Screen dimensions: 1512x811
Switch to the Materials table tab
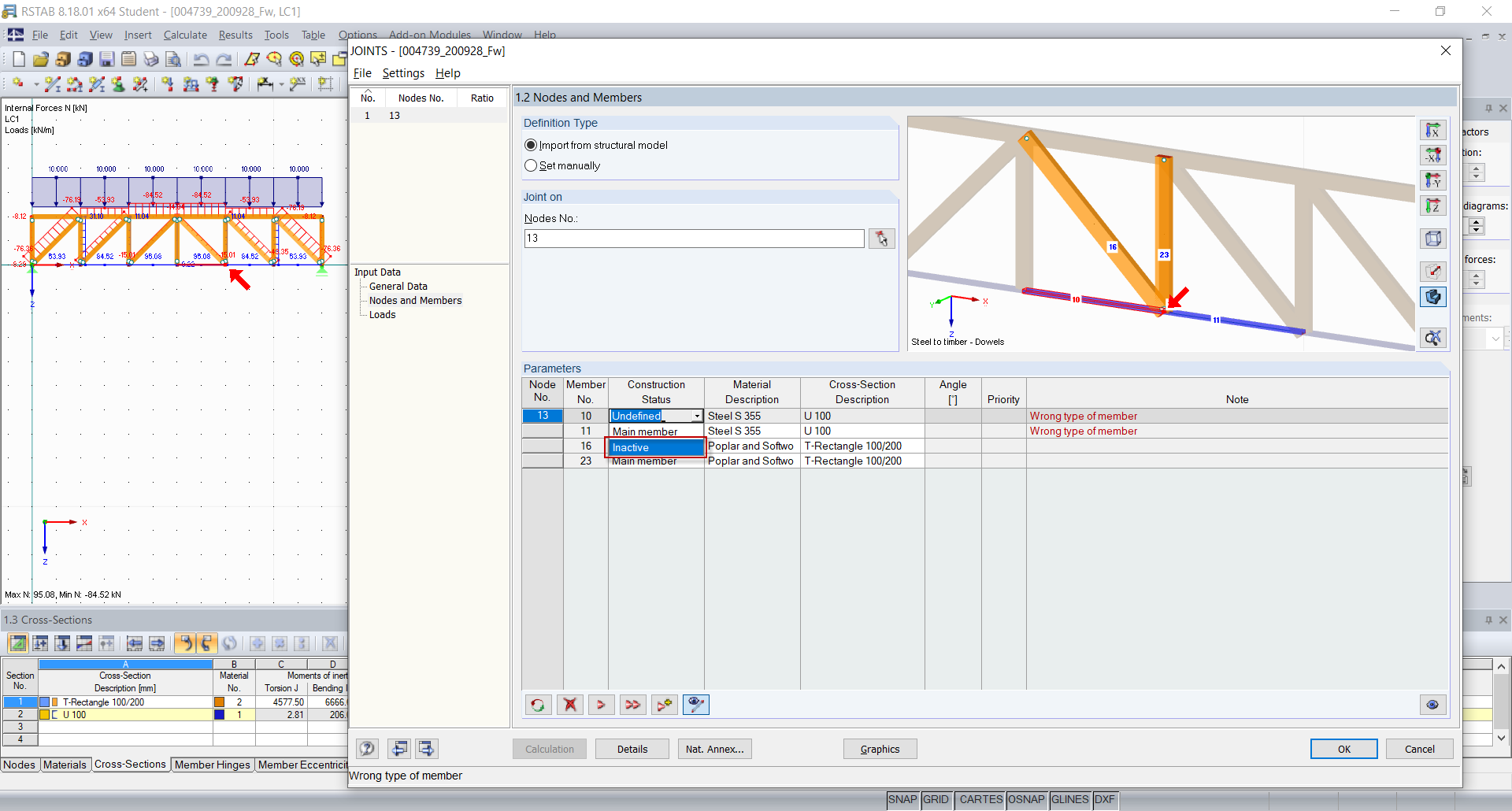(65, 765)
